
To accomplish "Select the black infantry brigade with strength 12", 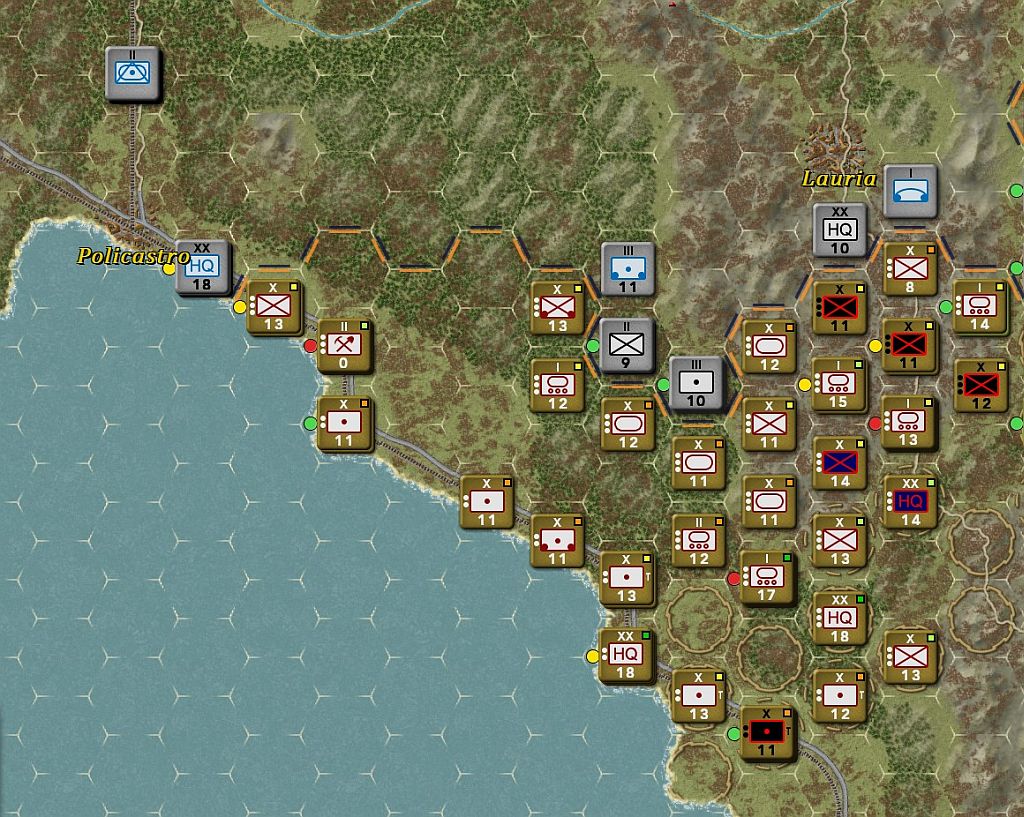I will click(981, 385).
